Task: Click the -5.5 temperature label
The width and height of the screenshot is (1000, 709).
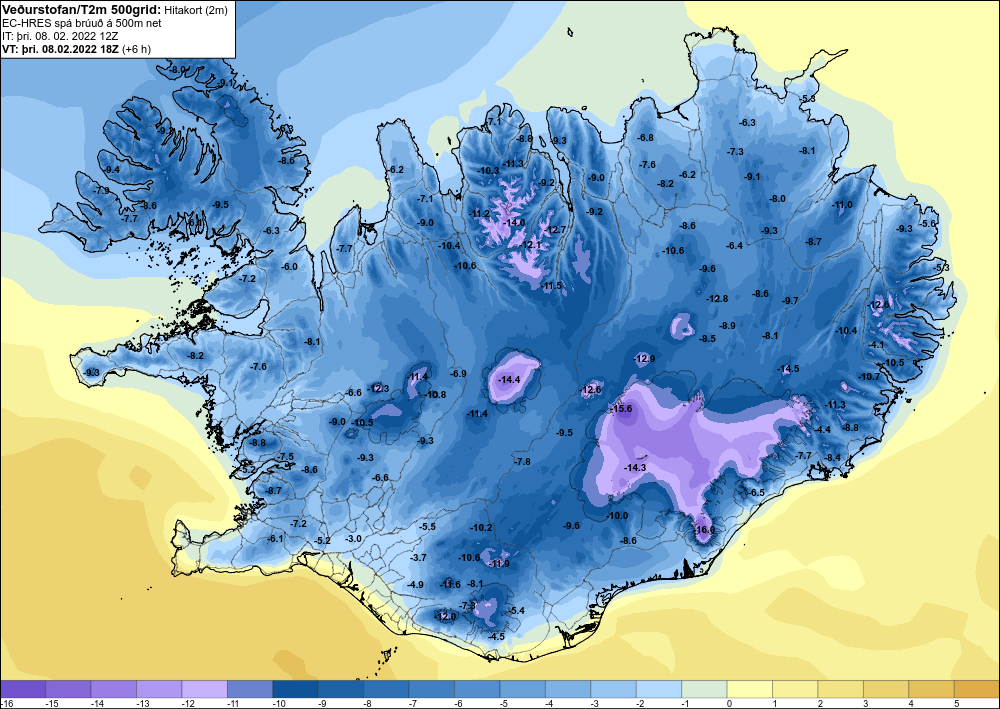Action: pyautogui.click(x=427, y=527)
